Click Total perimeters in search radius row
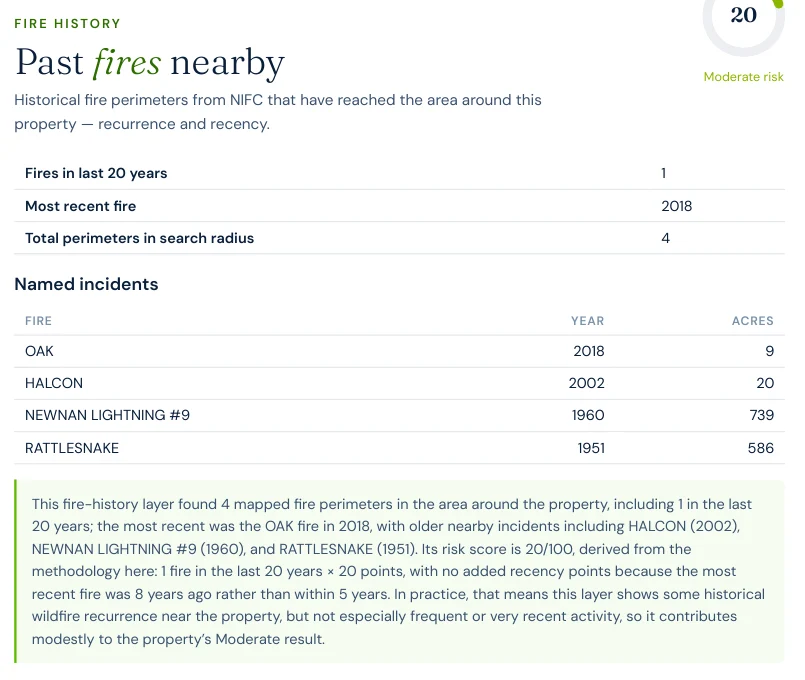The image size is (805, 680). tap(399, 238)
